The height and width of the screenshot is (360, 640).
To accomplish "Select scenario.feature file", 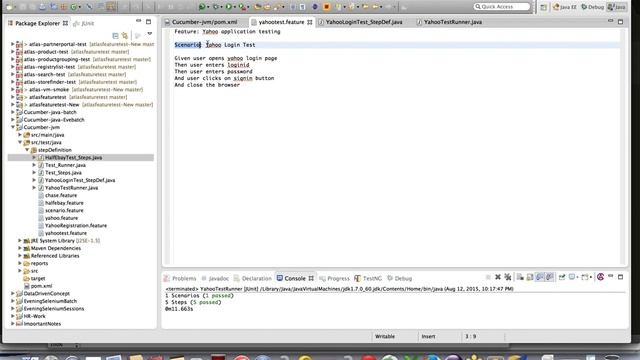I will coord(64,210).
